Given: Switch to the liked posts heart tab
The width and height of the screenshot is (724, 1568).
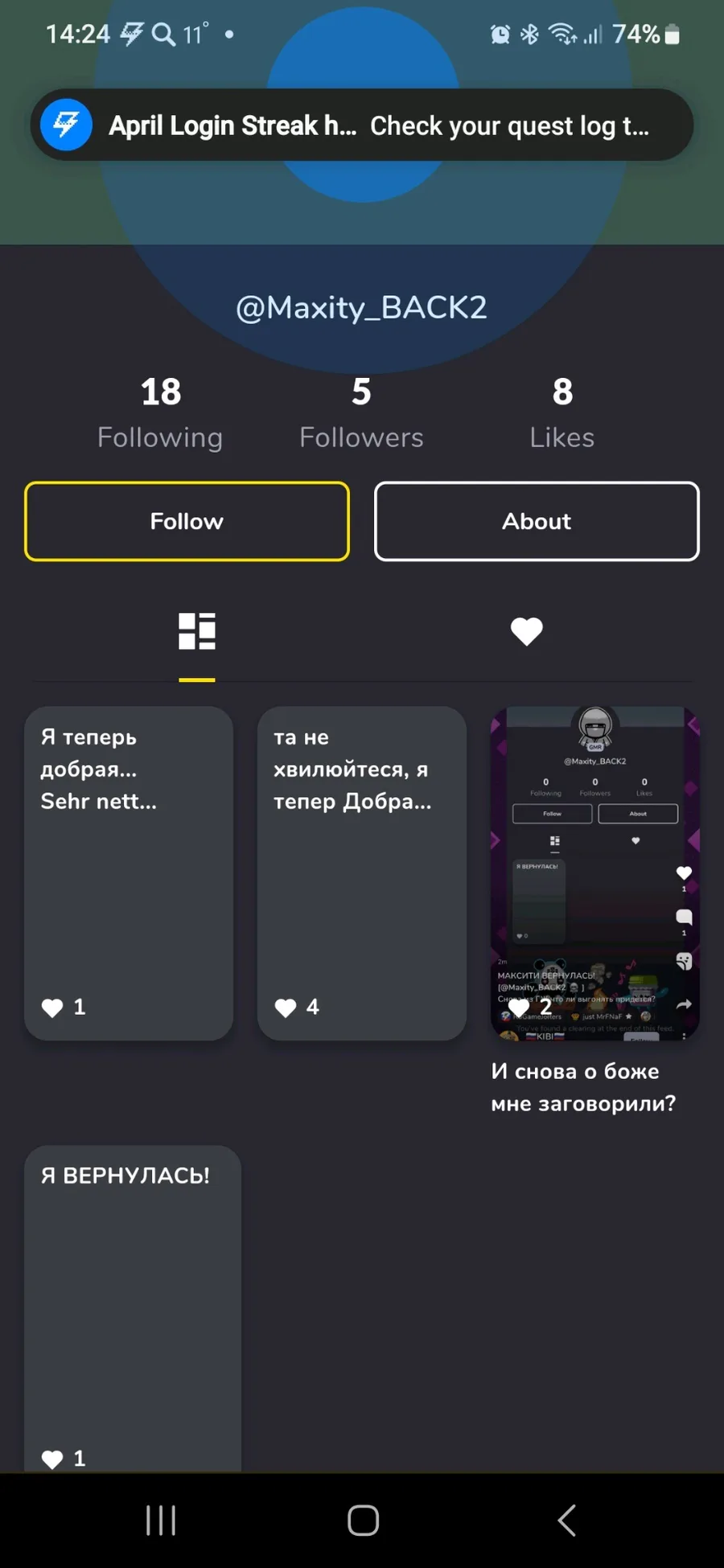Looking at the screenshot, I should (x=527, y=631).
